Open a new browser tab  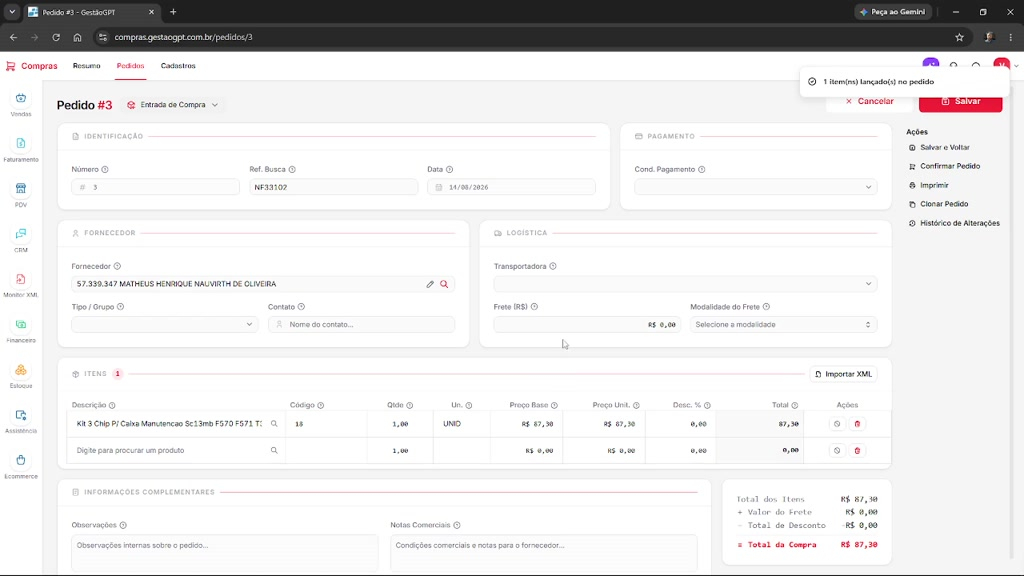(x=173, y=12)
